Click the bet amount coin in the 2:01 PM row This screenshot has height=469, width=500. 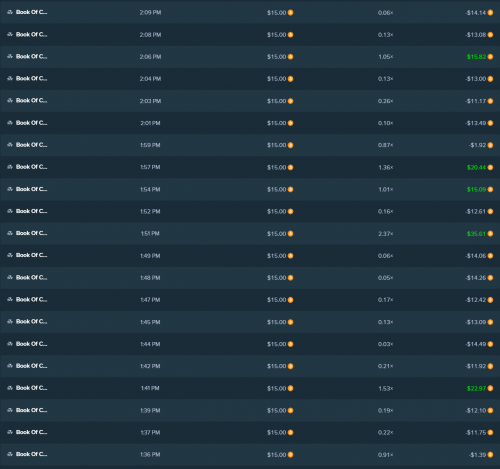click(290, 123)
